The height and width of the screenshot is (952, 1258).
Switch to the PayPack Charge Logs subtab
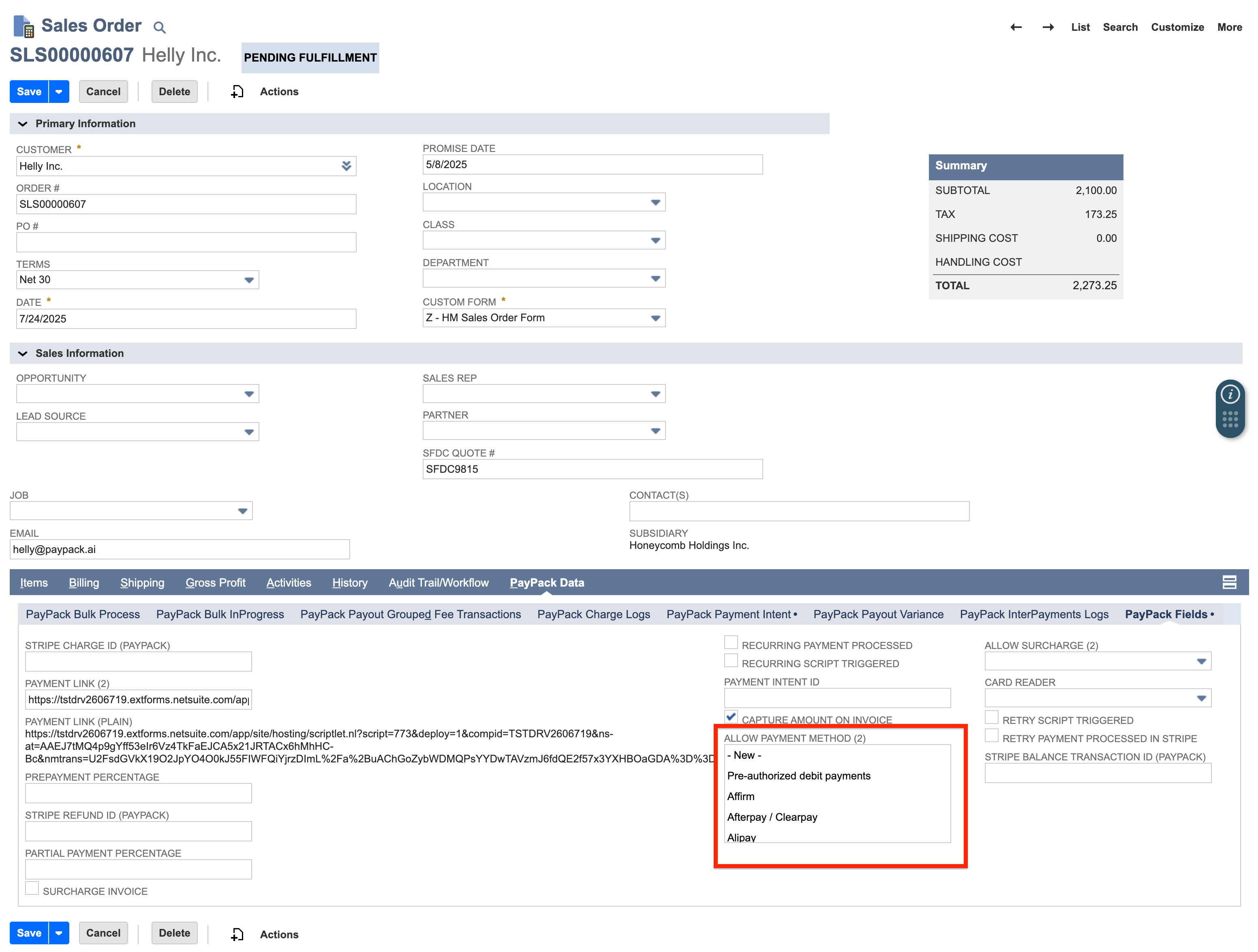click(x=593, y=615)
